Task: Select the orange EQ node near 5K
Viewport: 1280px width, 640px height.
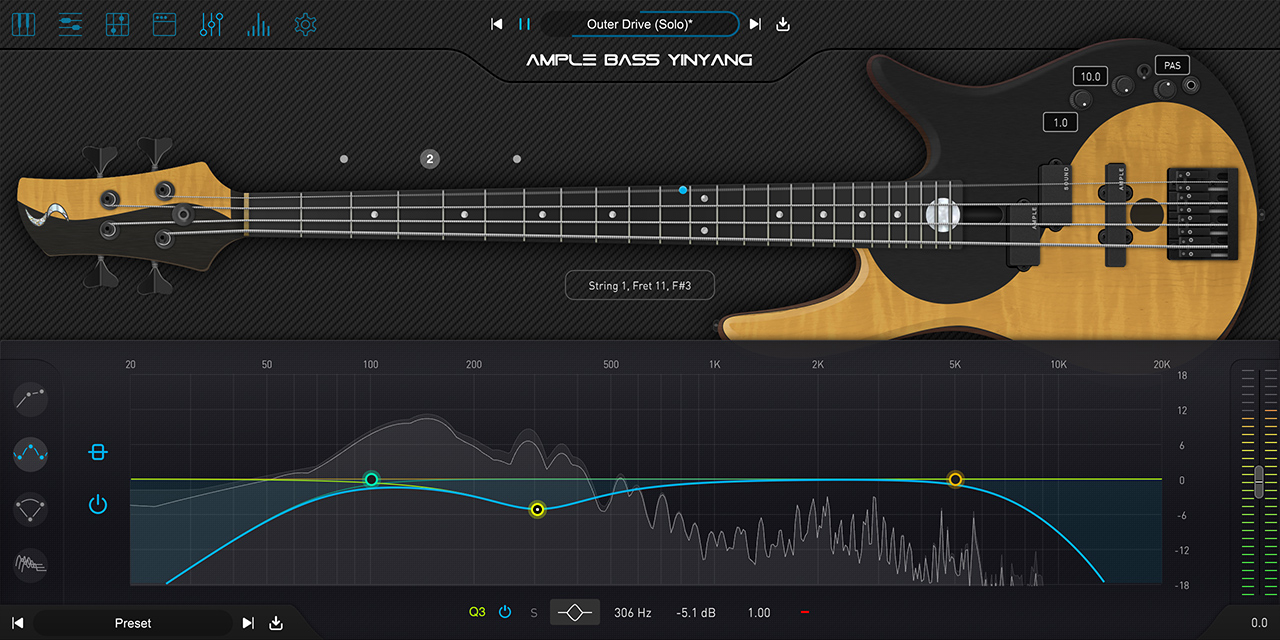Action: pyautogui.click(x=955, y=480)
